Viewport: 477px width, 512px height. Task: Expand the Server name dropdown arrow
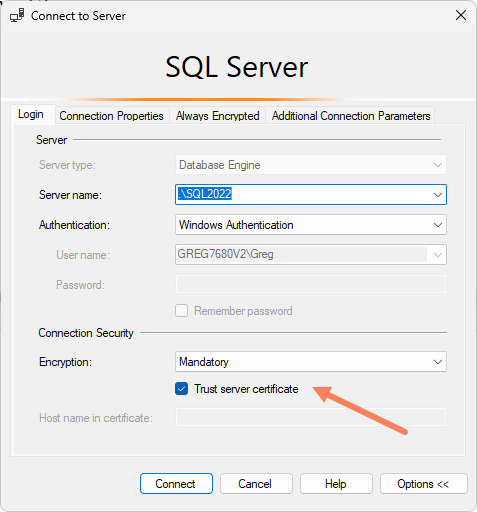(438, 194)
